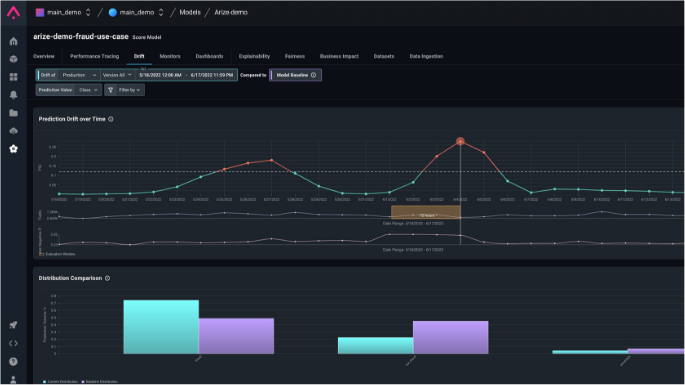685x385 pixels.
Task: Click the info icon beside Prediction Drift over Time
Action: click(111, 119)
